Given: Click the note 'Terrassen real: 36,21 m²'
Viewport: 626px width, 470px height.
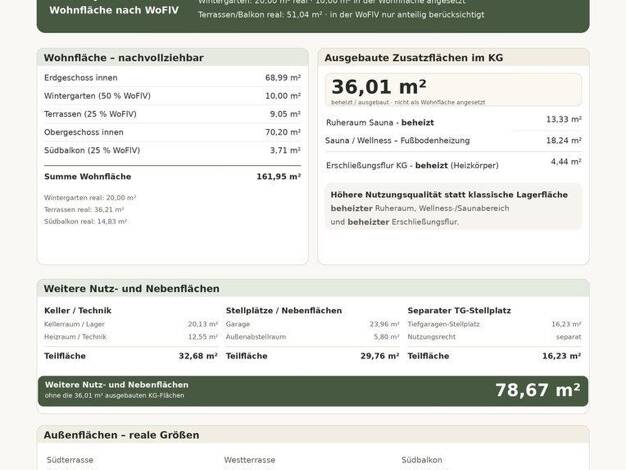Looking at the screenshot, I should coord(84,210).
